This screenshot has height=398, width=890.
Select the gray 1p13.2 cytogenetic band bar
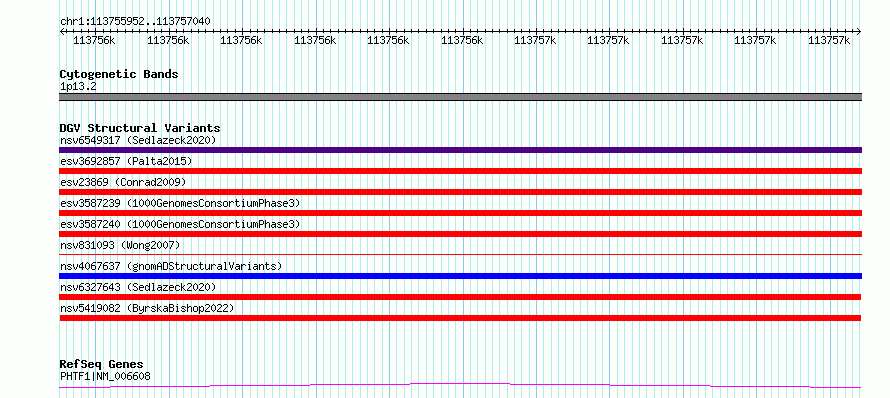pos(460,97)
